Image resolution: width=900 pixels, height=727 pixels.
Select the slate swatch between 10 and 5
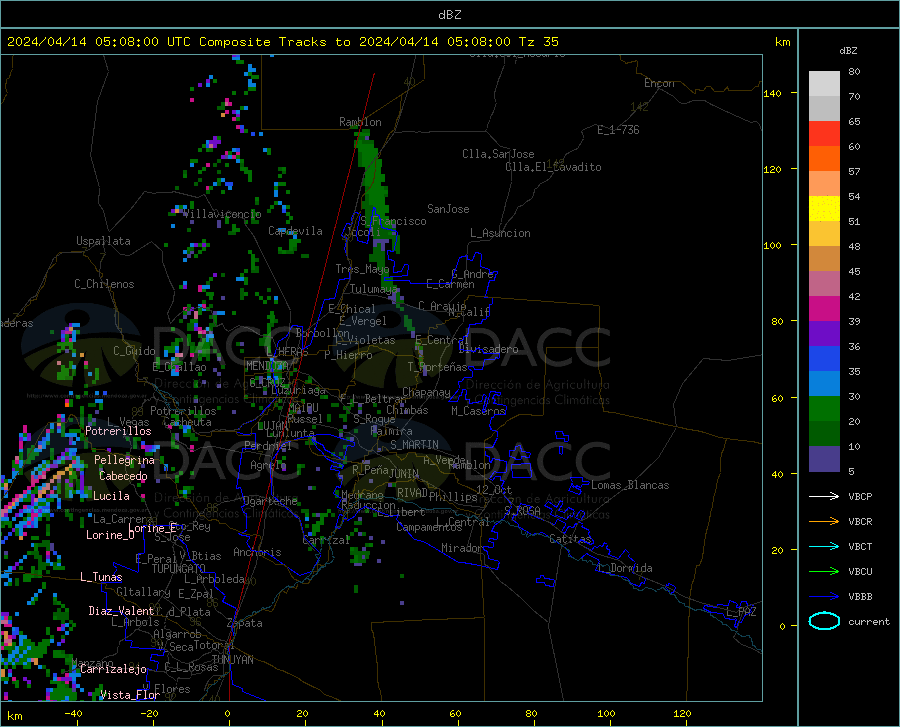824,459
